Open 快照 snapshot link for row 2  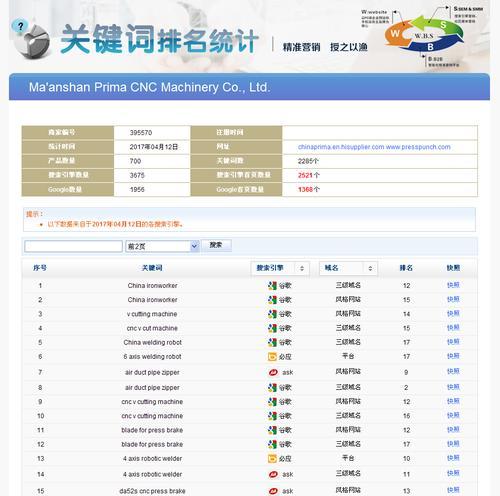click(x=453, y=299)
